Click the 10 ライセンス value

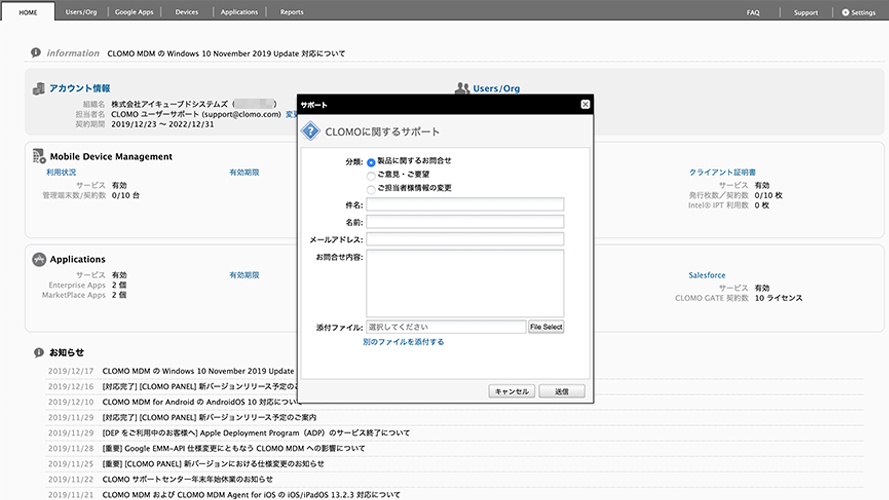click(778, 298)
